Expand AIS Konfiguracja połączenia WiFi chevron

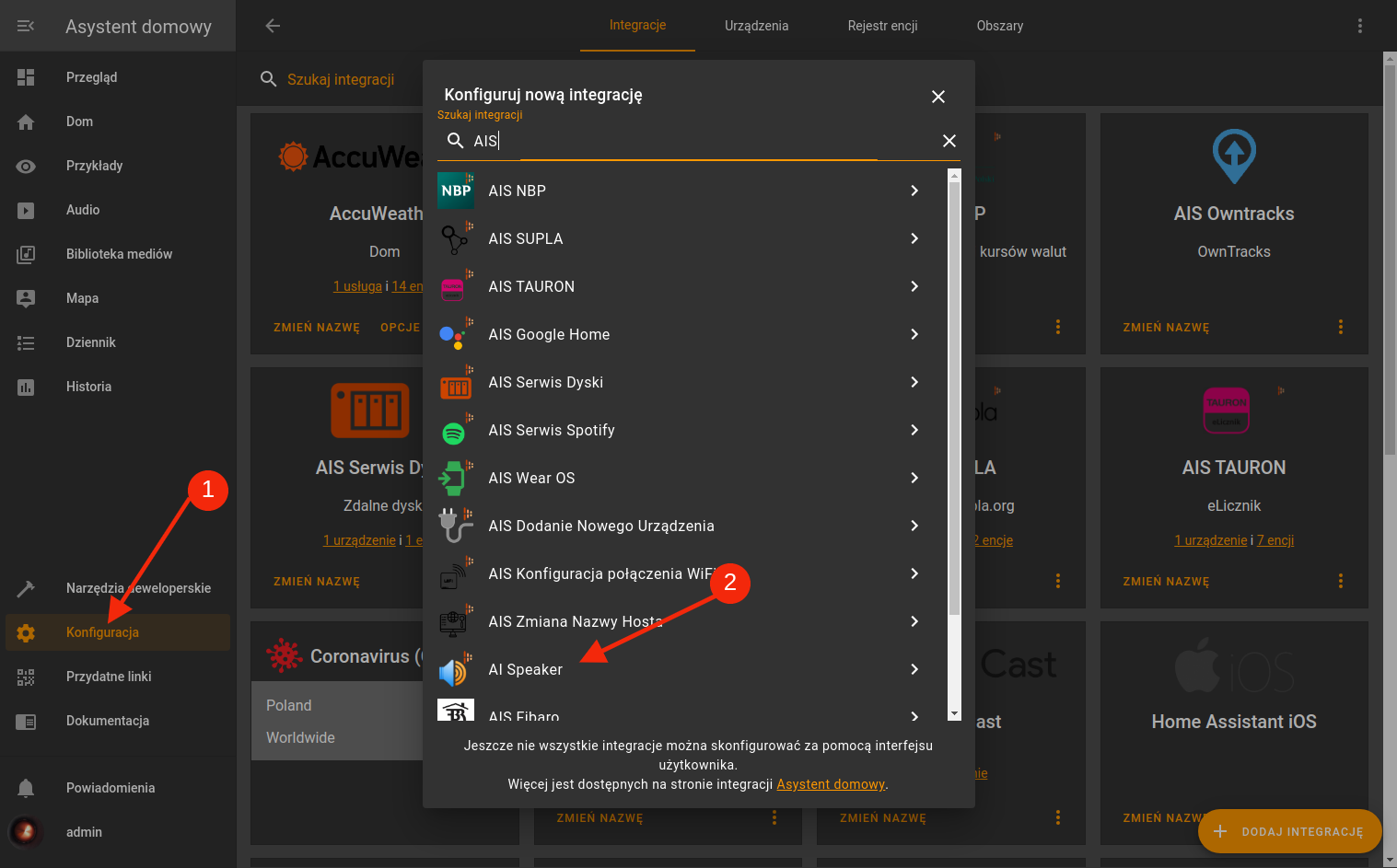click(x=914, y=573)
